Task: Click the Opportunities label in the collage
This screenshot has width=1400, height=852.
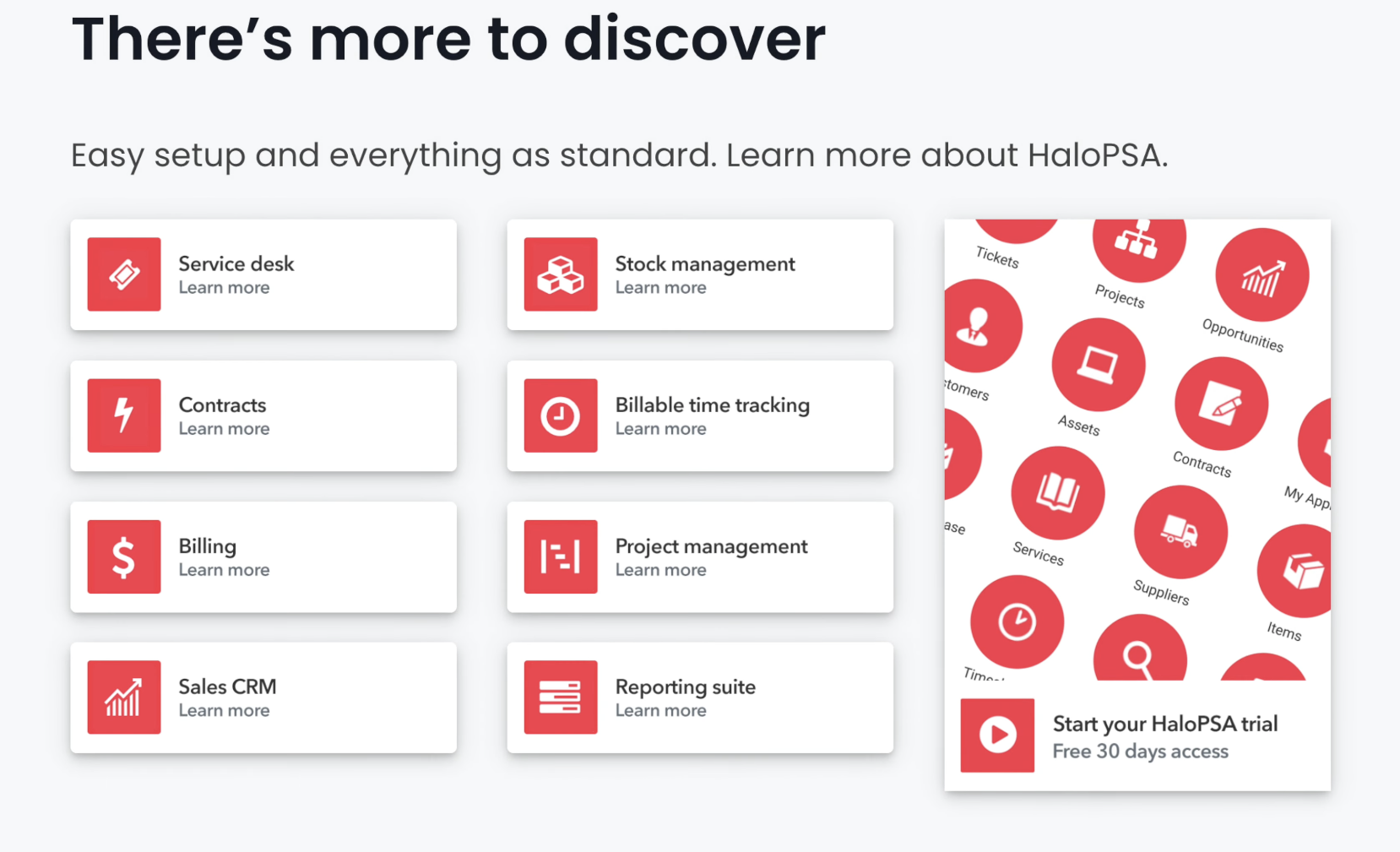Action: [x=1242, y=335]
